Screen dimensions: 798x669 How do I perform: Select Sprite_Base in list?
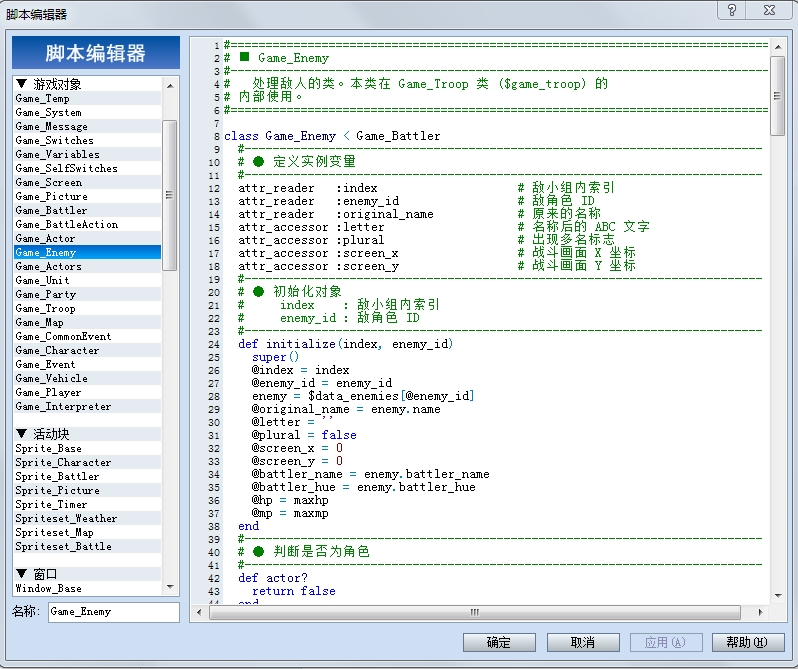[x=87, y=448]
